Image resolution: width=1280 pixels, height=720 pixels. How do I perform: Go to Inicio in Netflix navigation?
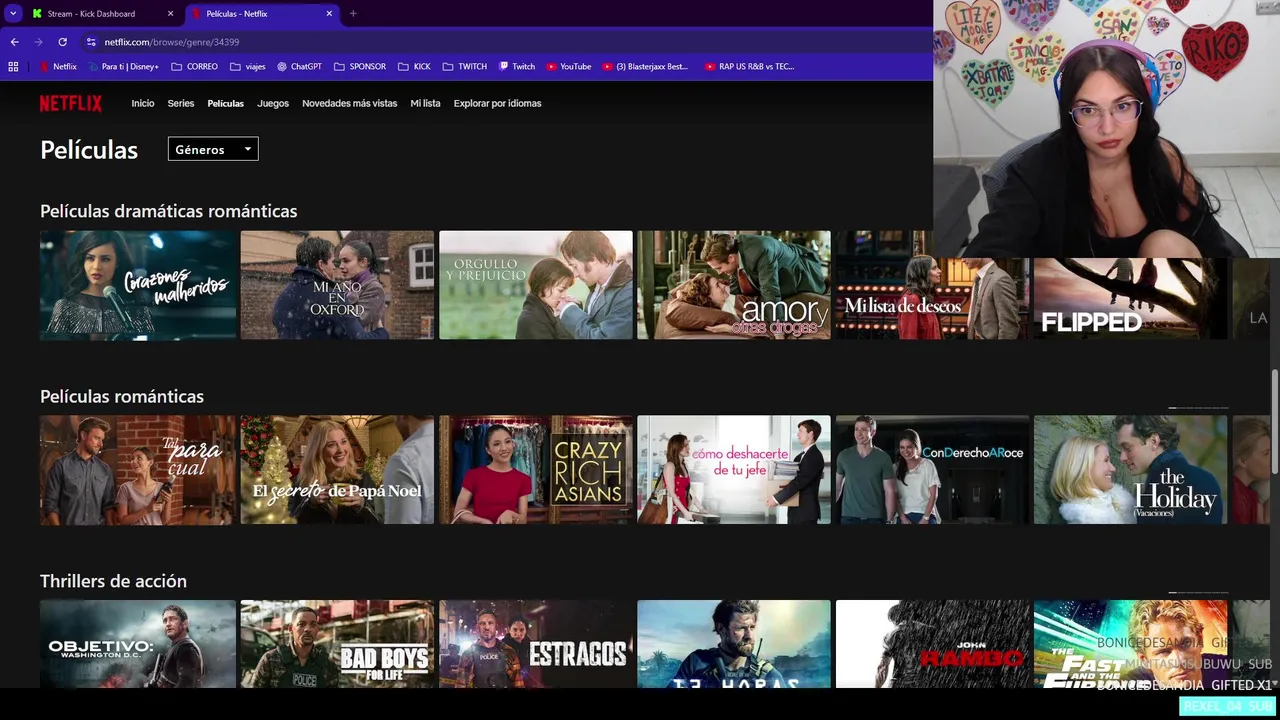[143, 103]
